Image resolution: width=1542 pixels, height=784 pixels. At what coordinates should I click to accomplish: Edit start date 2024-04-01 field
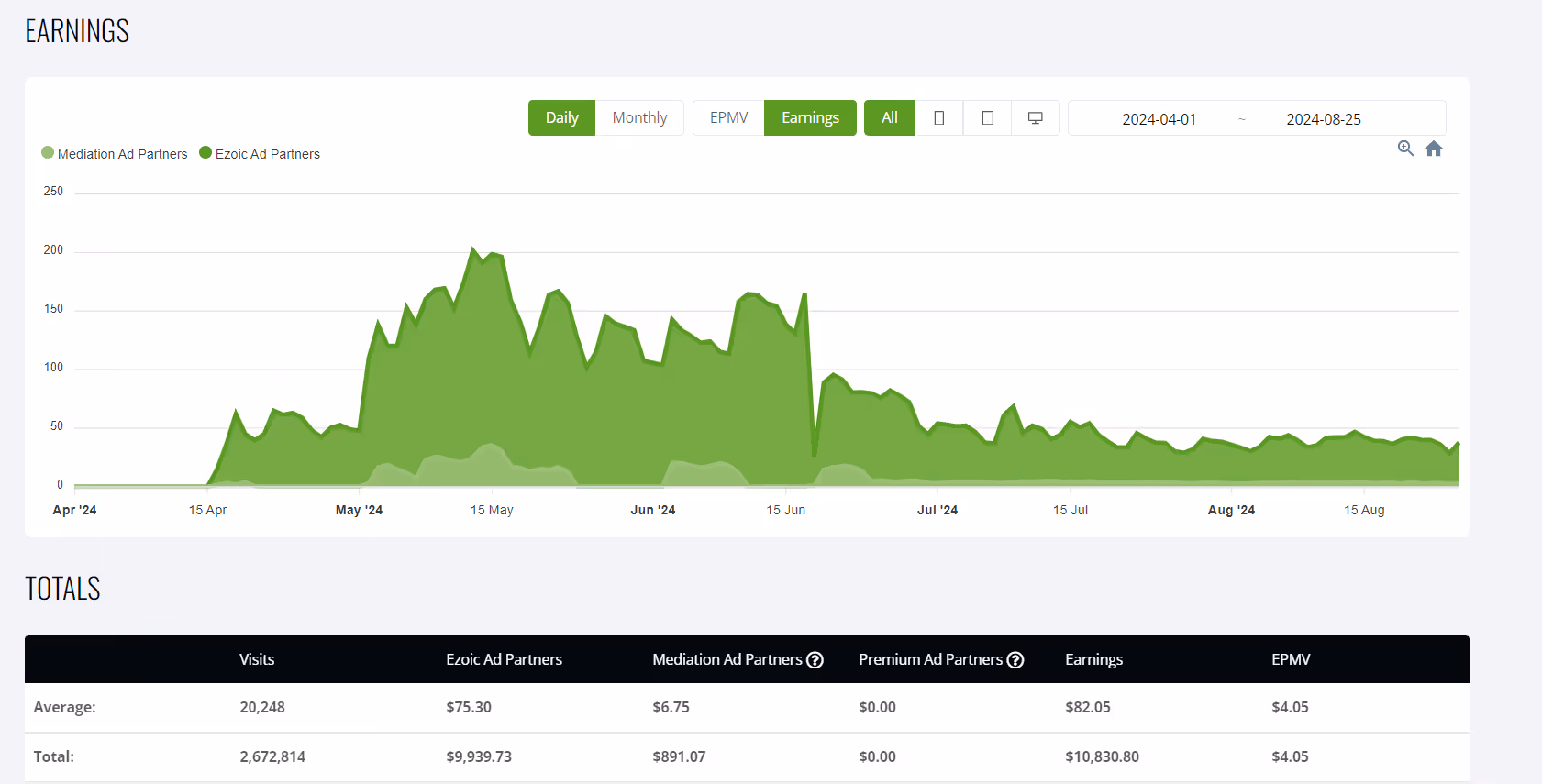[1159, 119]
